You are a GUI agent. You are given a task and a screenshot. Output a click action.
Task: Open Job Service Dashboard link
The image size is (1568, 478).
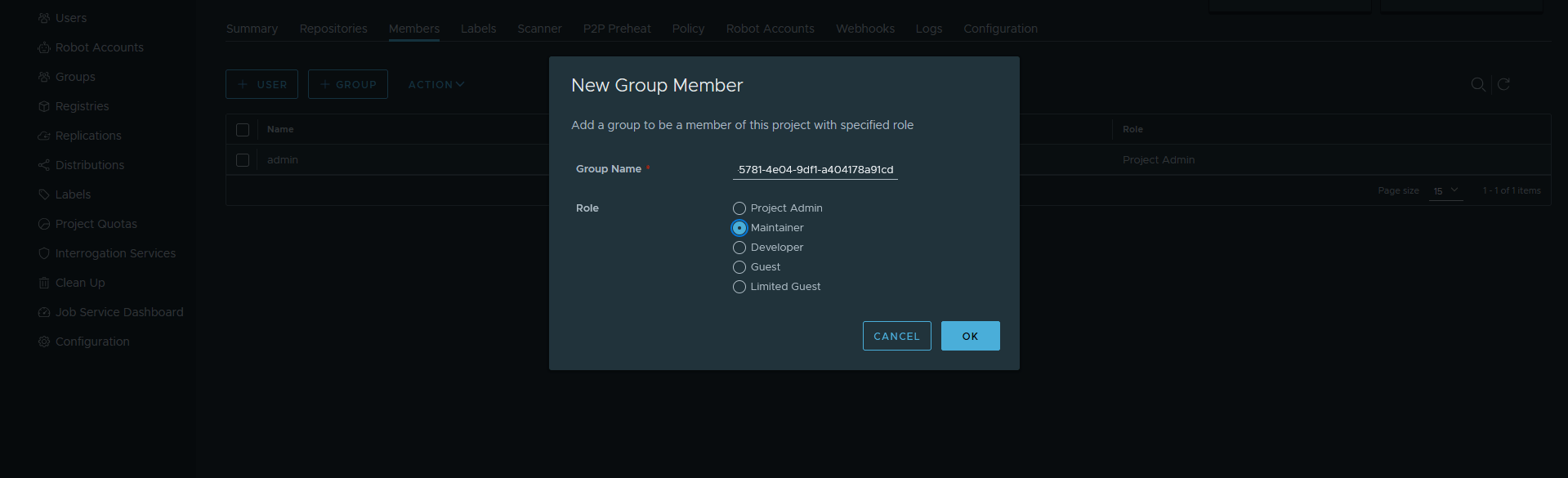point(119,312)
